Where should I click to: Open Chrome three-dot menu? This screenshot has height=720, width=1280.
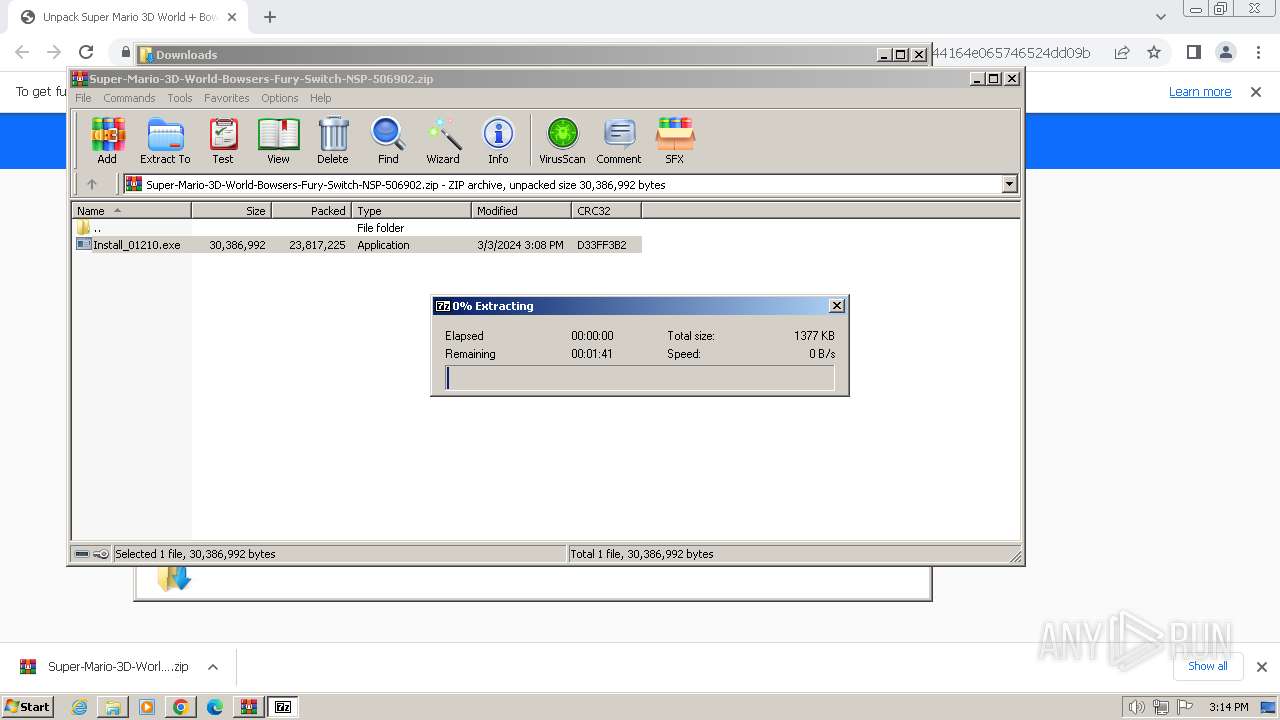point(1258,53)
